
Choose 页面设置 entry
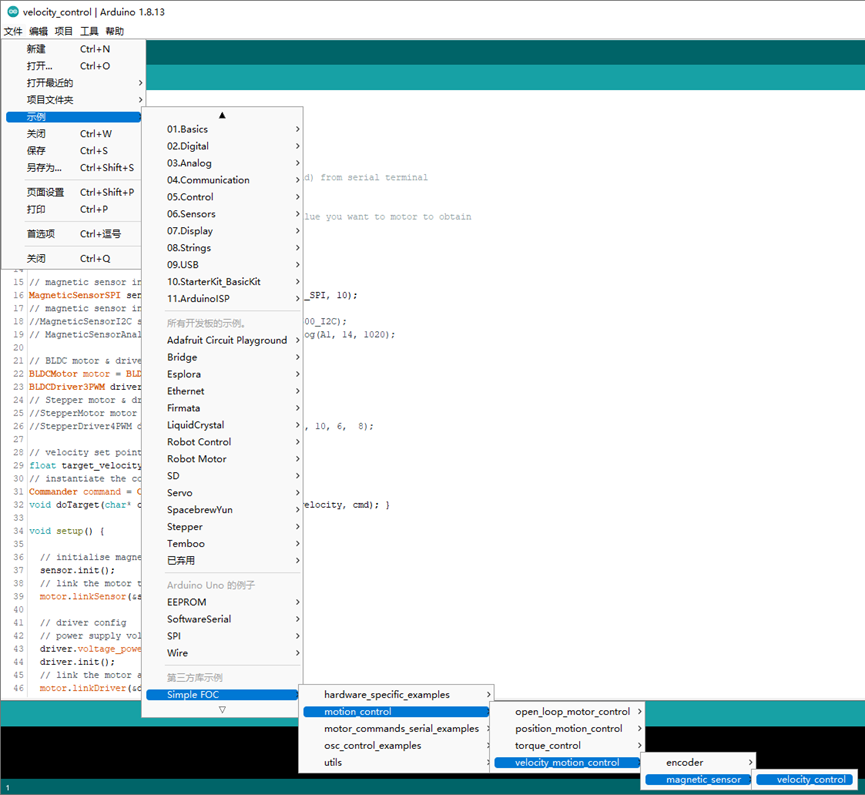(73, 192)
